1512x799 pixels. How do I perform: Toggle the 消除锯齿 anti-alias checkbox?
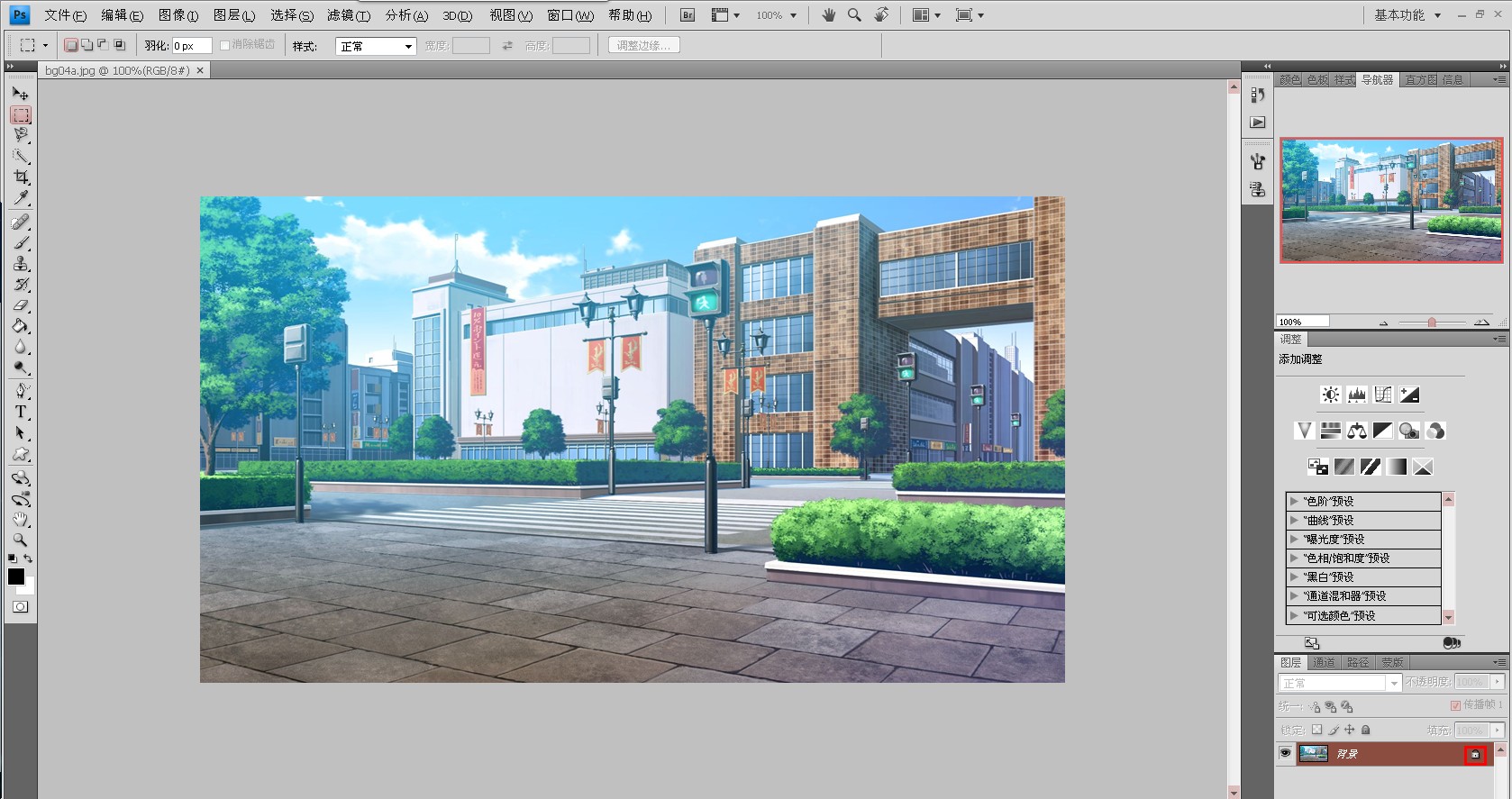click(x=225, y=45)
